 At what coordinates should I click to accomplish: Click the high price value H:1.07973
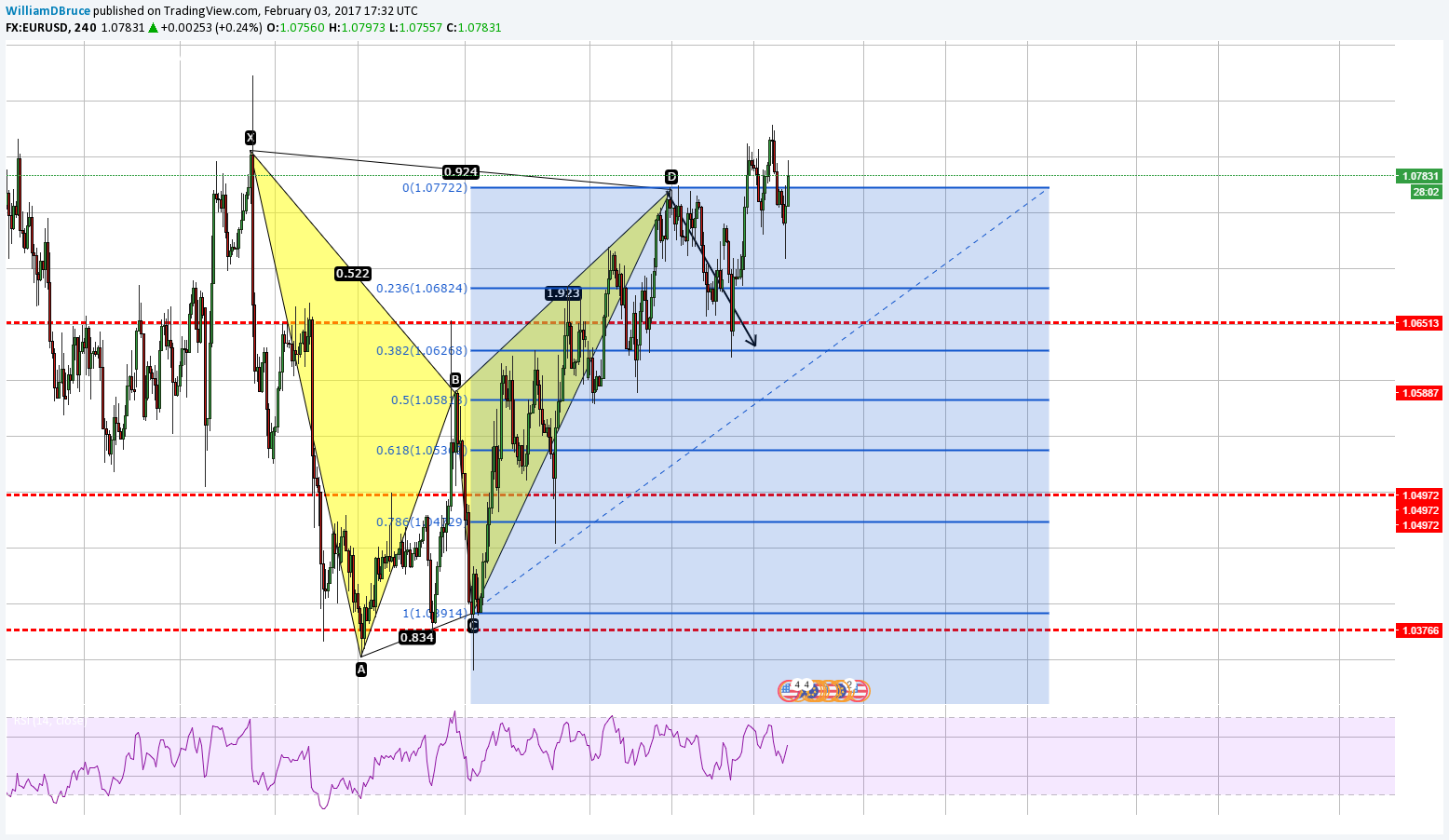coord(357,27)
